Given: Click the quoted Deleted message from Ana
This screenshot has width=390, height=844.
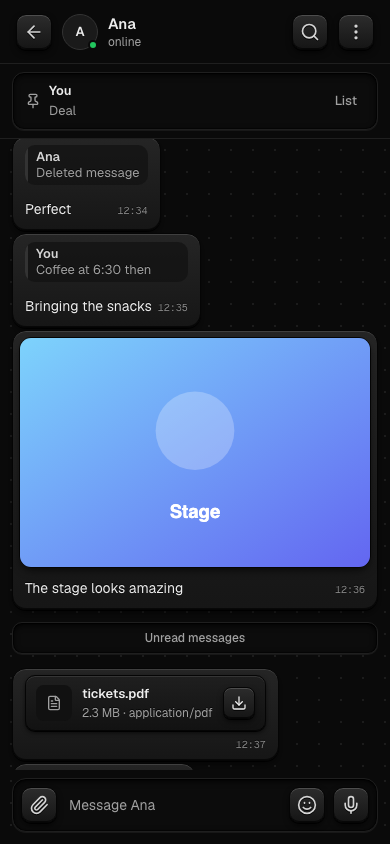Looking at the screenshot, I should [x=87, y=165].
